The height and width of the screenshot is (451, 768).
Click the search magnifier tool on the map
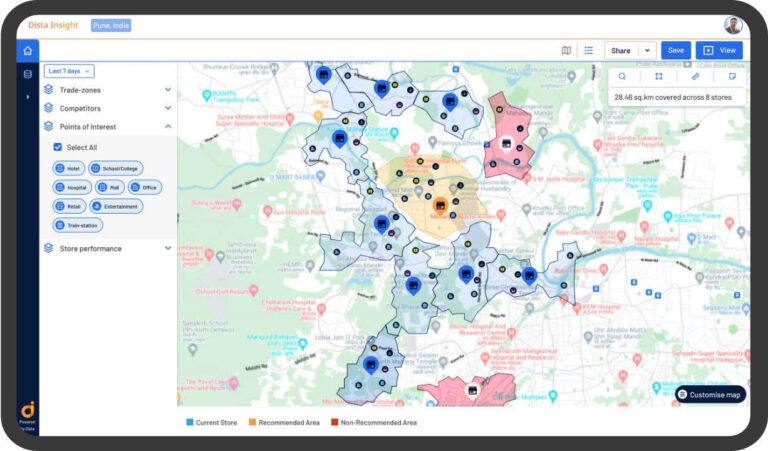pyautogui.click(x=622, y=76)
